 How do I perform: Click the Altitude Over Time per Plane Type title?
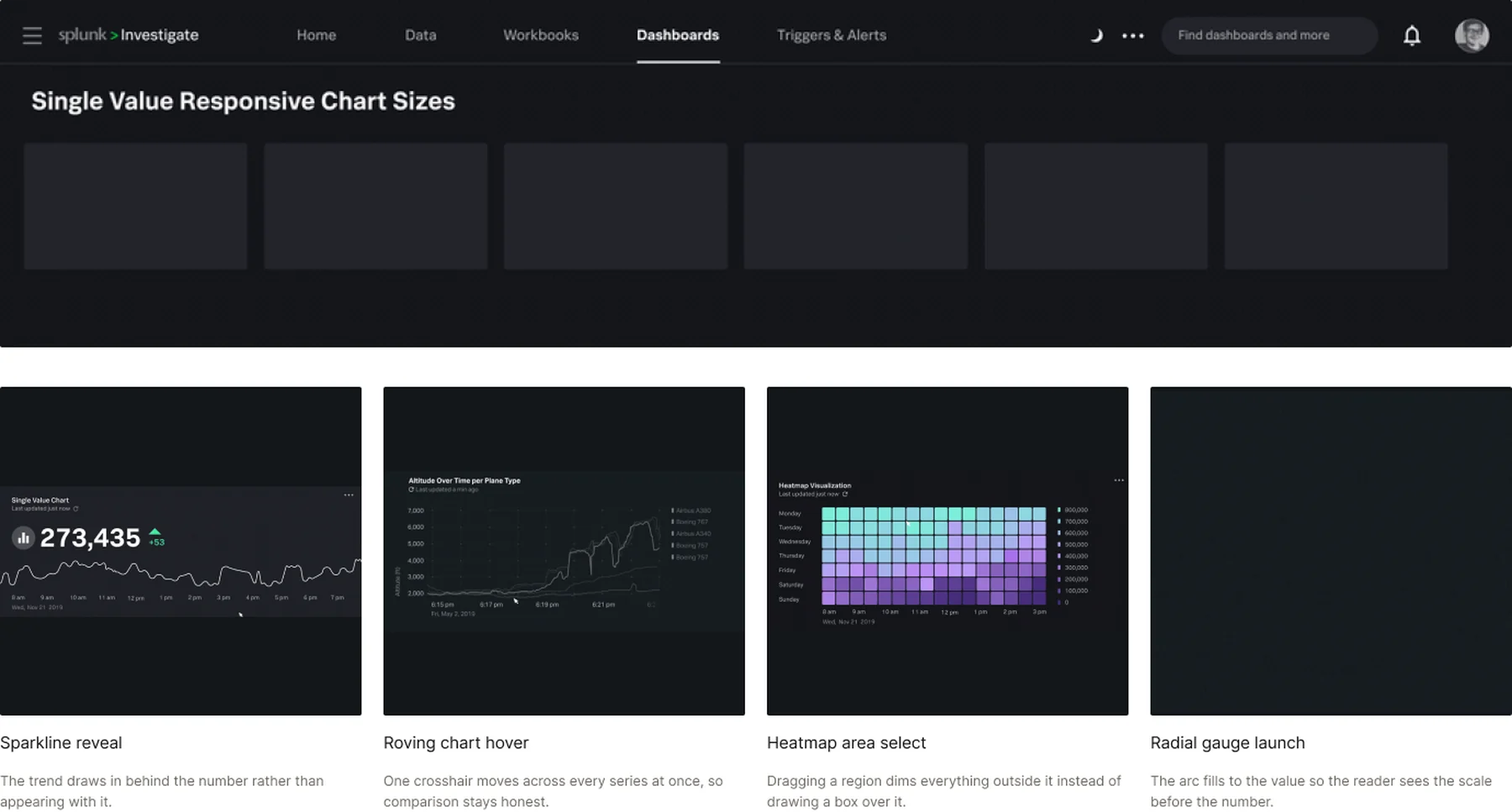pos(465,480)
